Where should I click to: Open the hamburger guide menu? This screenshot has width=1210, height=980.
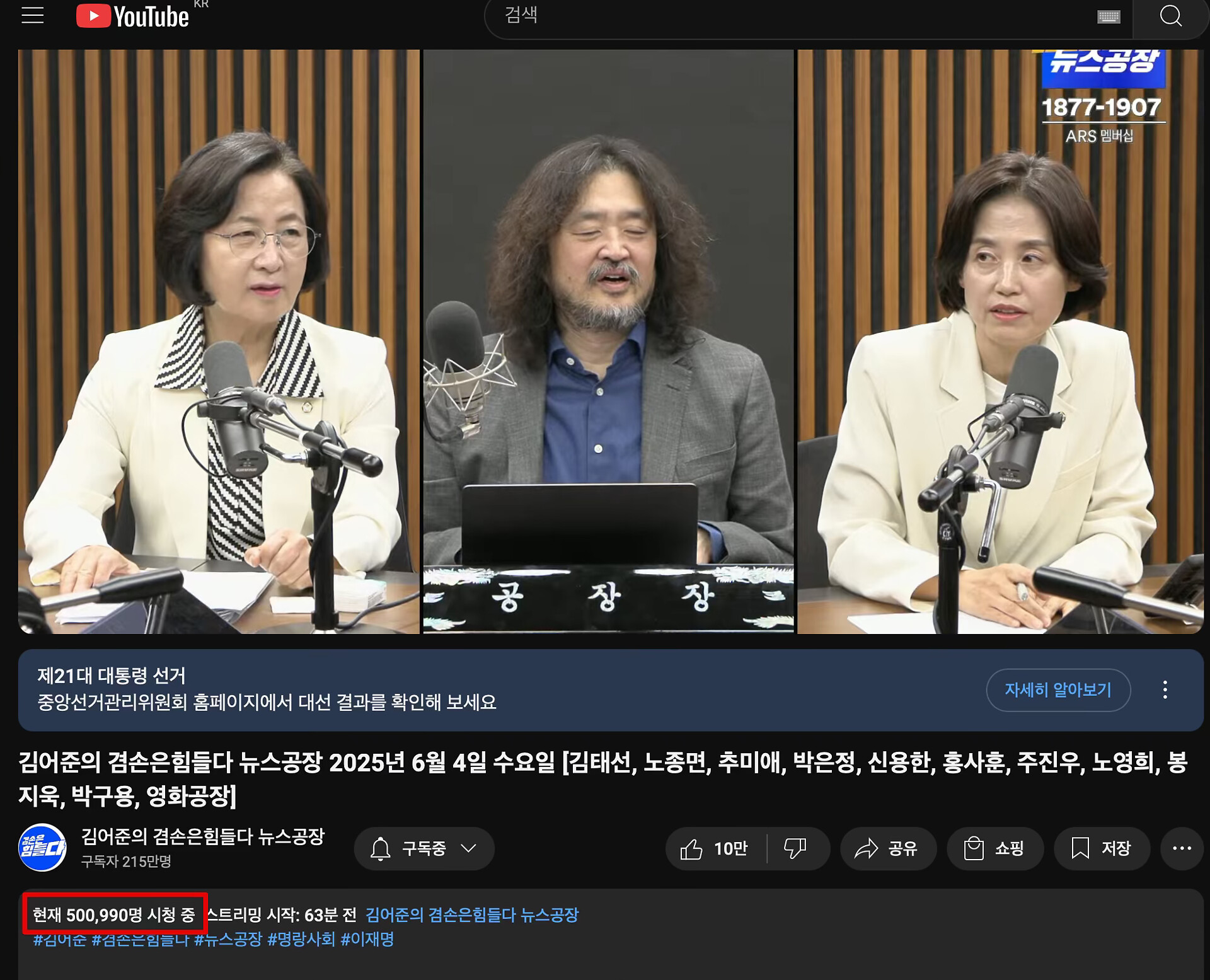[32, 15]
